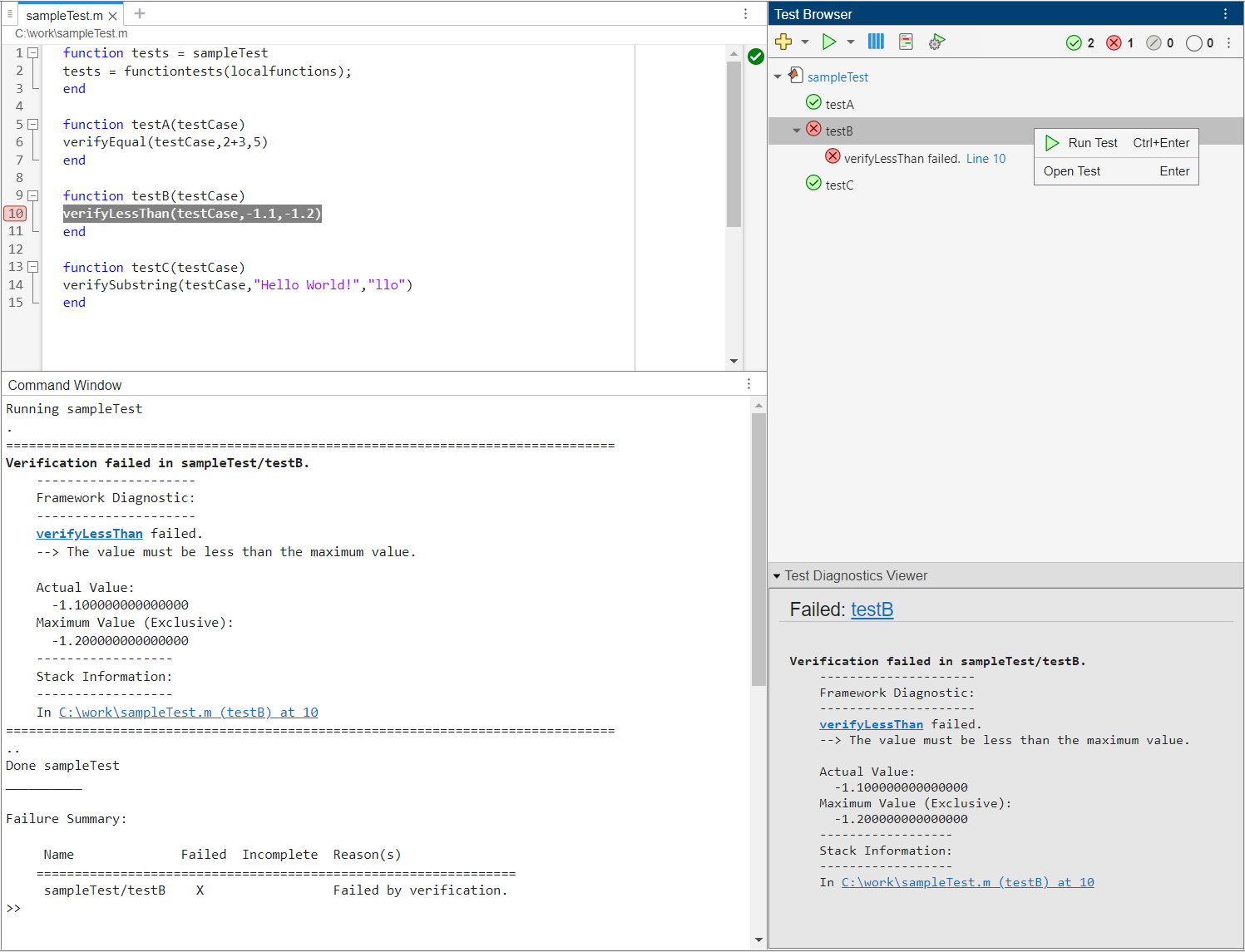Click the Test Browser three-dot options menu

click(x=1225, y=14)
